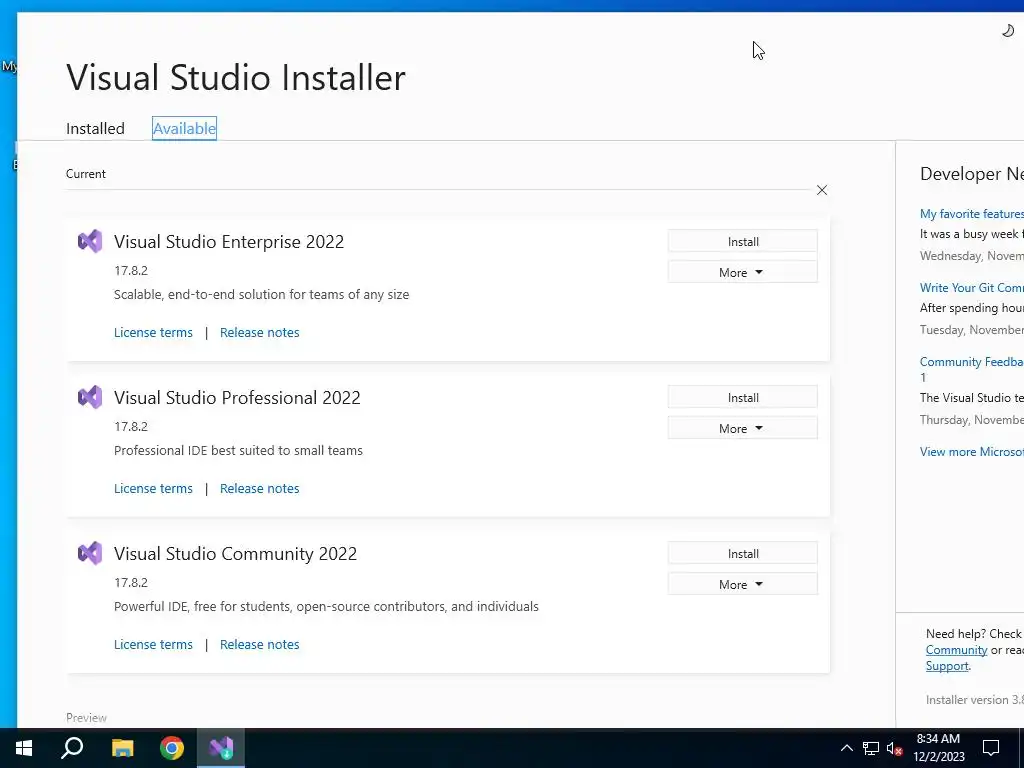Click Visual Studio Installer taskbar icon
Viewport: 1024px width, 768px height.
coord(221,748)
